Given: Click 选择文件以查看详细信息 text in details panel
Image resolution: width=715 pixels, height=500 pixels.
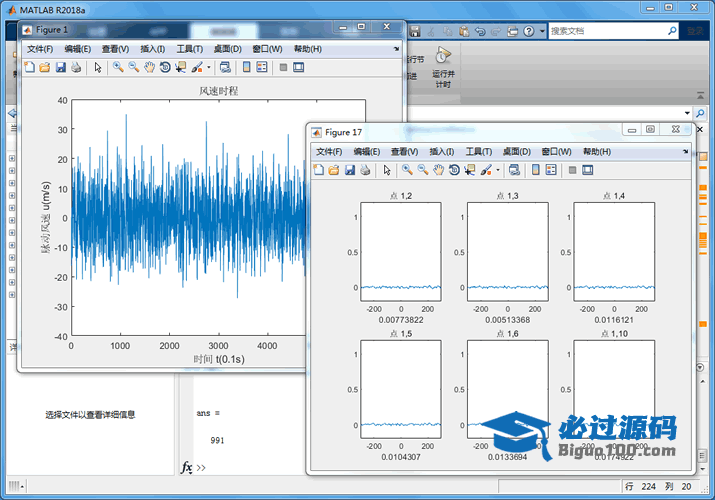Looking at the screenshot, I should 90,414.
